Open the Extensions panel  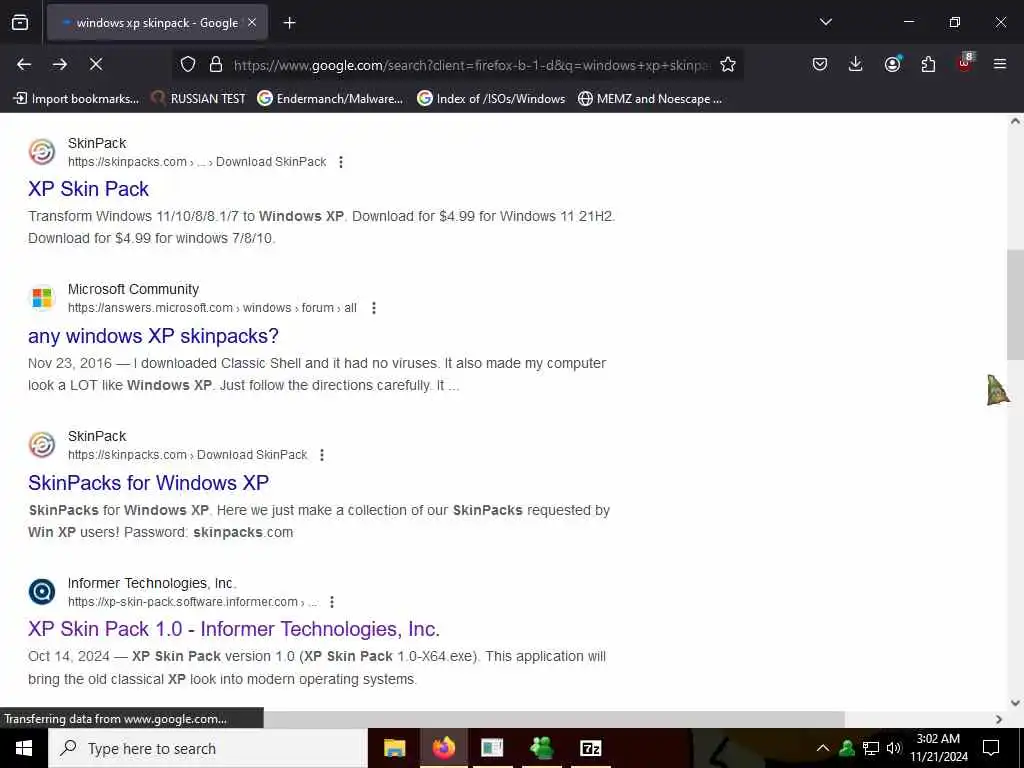coord(928,64)
